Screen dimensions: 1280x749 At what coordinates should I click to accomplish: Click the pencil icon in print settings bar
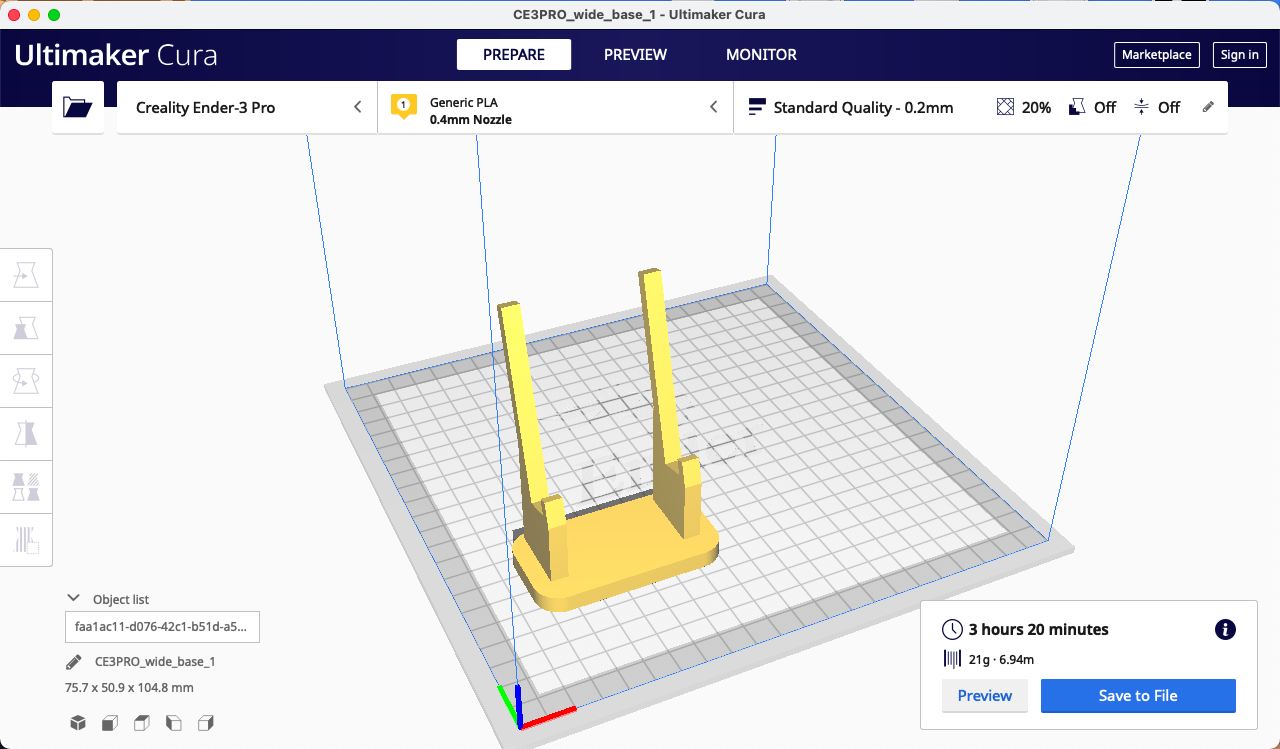tap(1208, 107)
